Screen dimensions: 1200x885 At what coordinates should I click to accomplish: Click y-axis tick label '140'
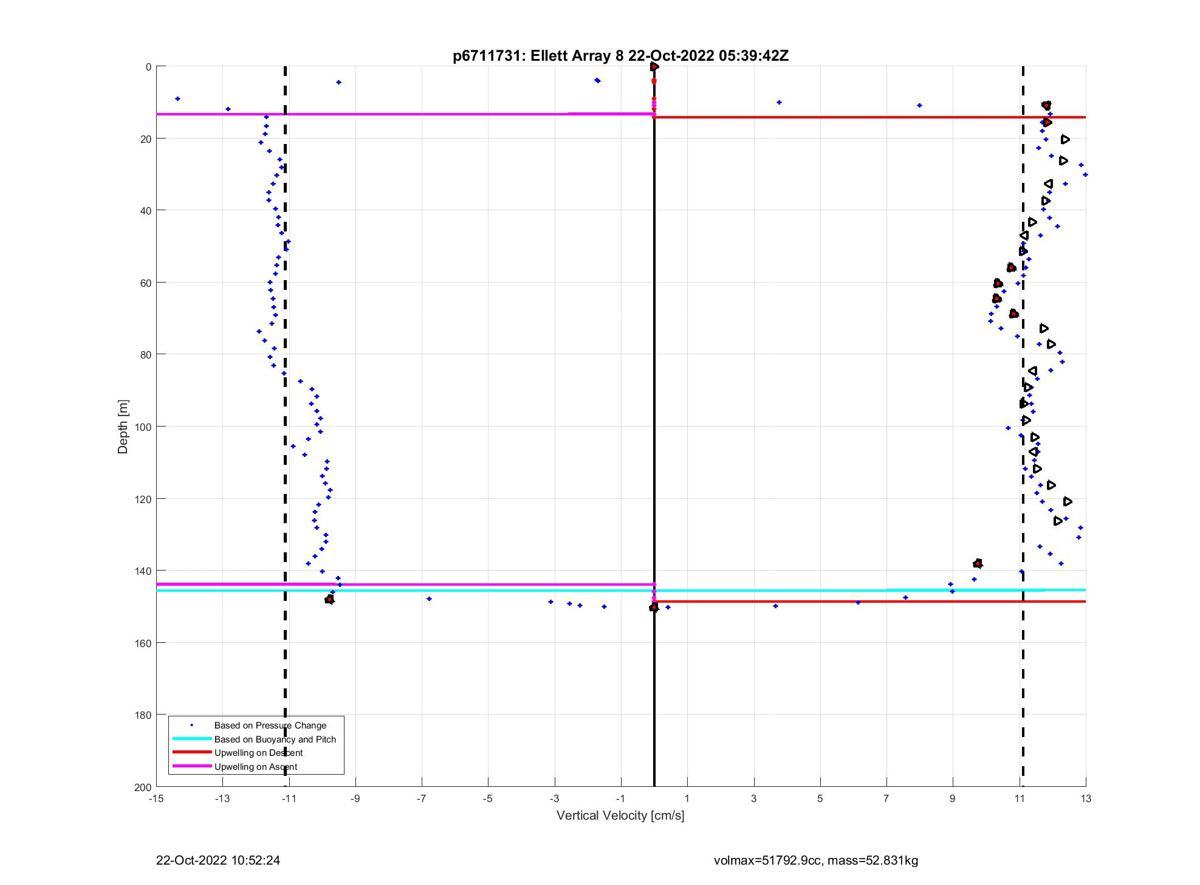(142, 571)
